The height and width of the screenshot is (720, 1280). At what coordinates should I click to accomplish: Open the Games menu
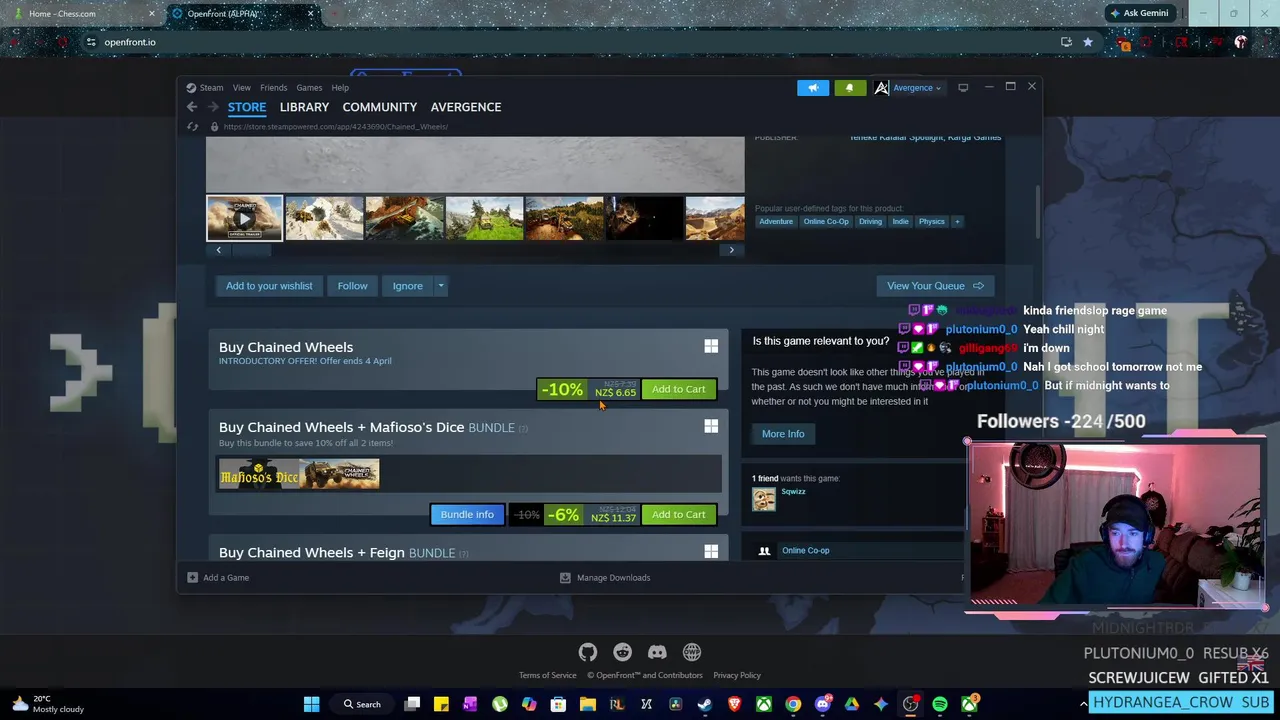[309, 88]
